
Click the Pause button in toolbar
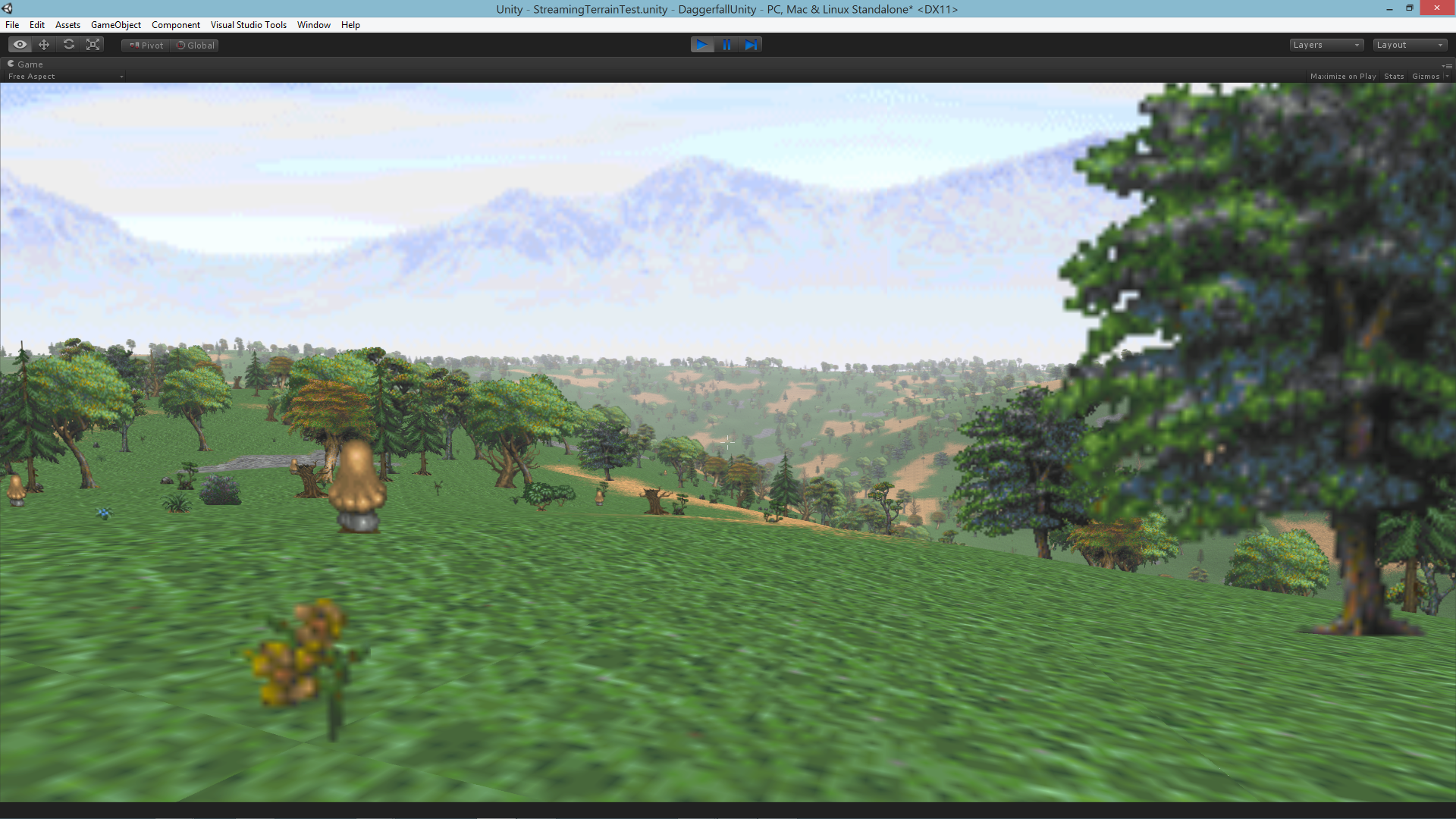727,44
